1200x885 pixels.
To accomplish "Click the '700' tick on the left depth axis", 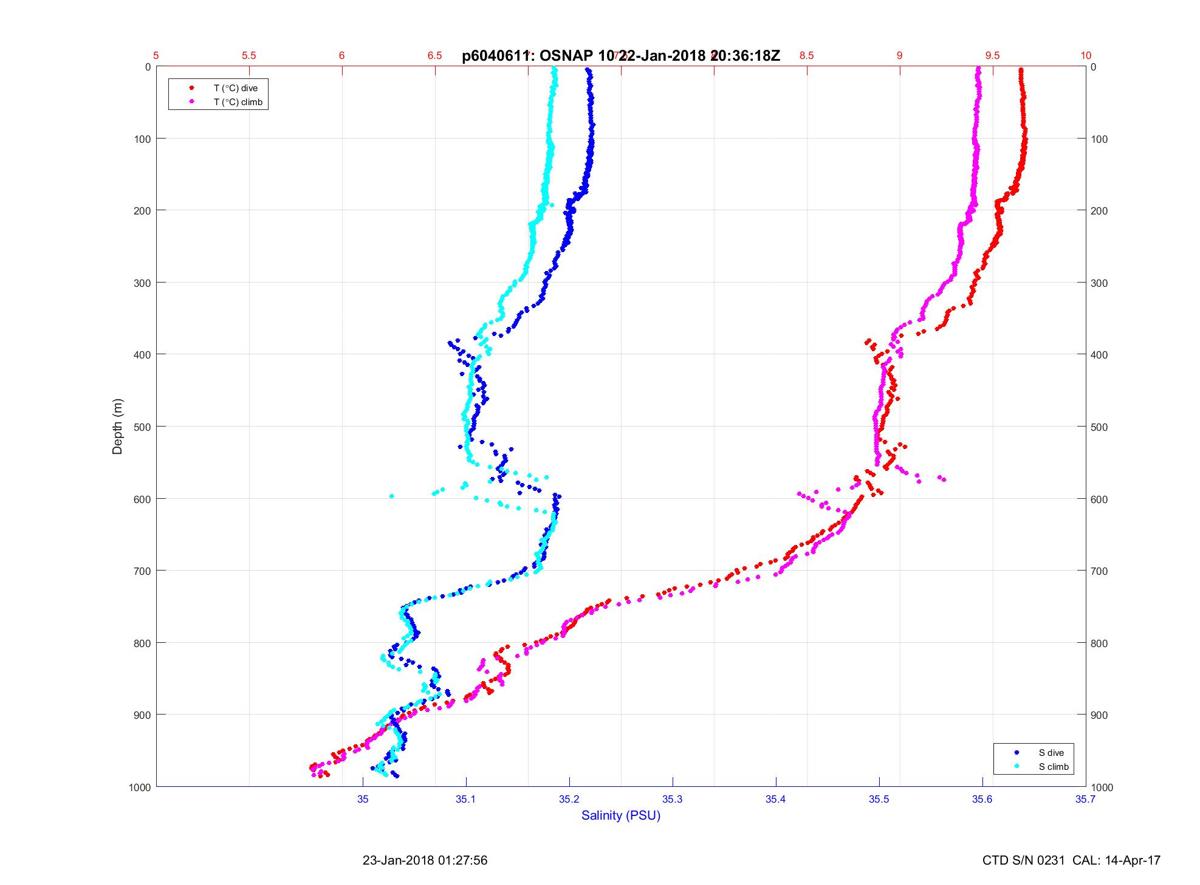I will coord(142,571).
